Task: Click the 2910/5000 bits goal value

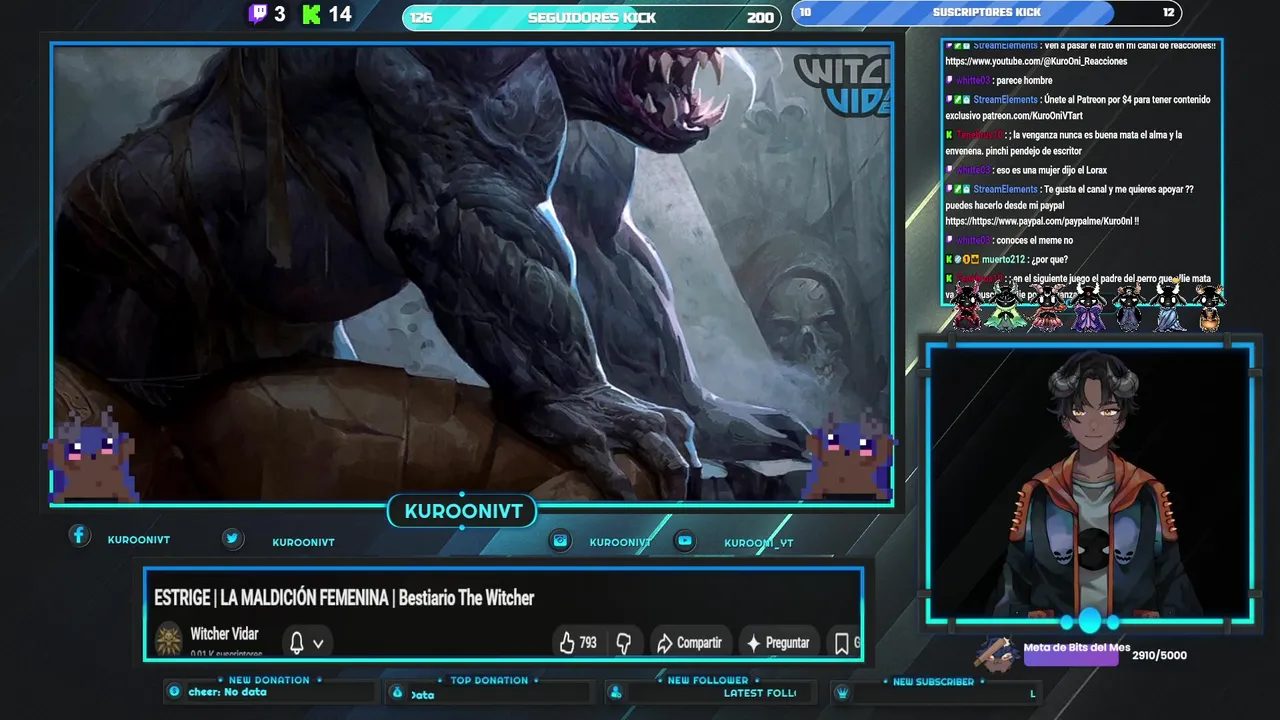Action: tap(1160, 656)
